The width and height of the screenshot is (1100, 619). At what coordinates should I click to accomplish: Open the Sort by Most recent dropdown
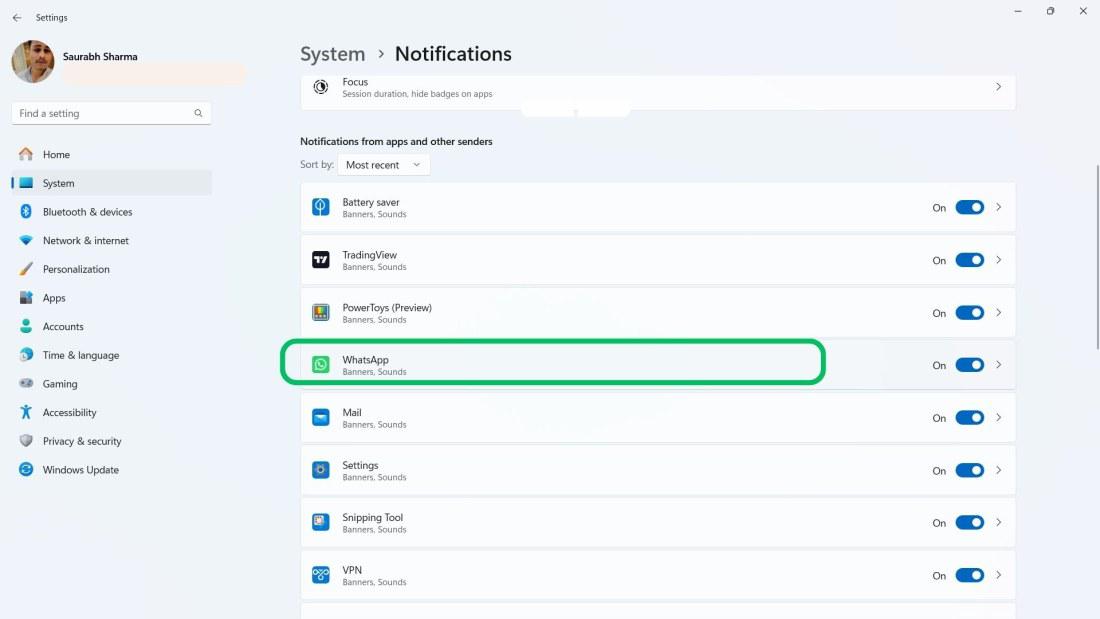pyautogui.click(x=384, y=165)
